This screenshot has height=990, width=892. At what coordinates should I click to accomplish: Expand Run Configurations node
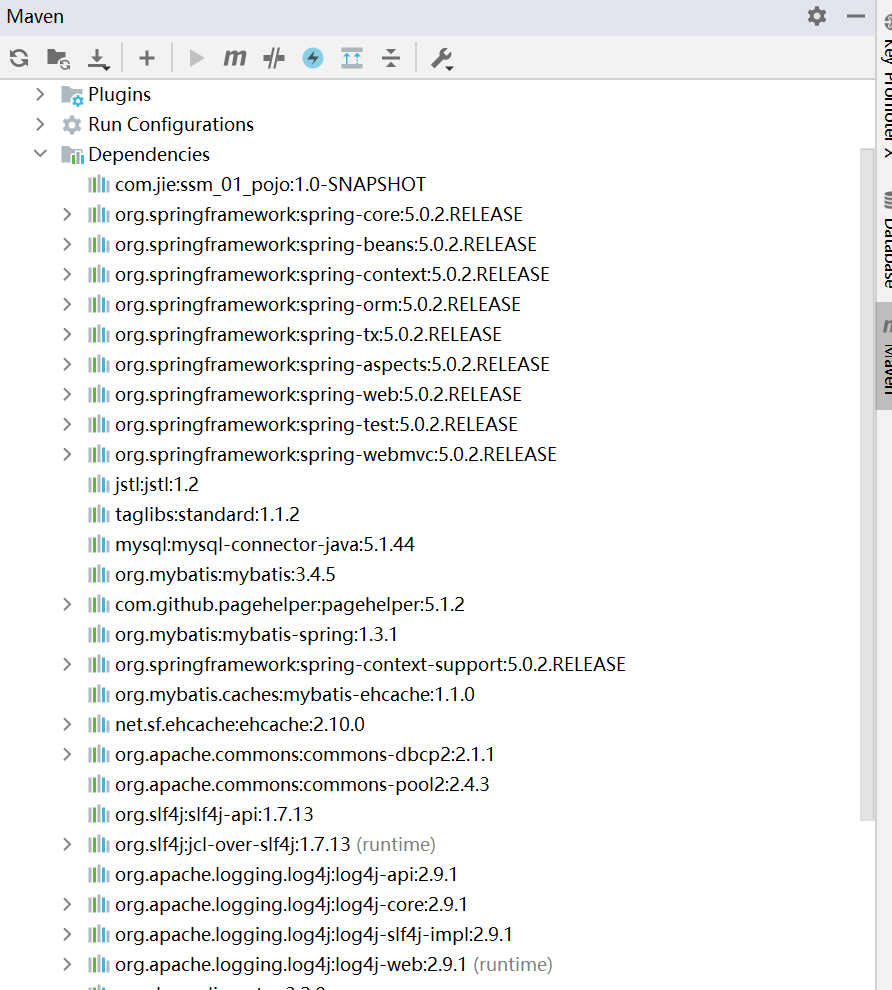coord(40,124)
